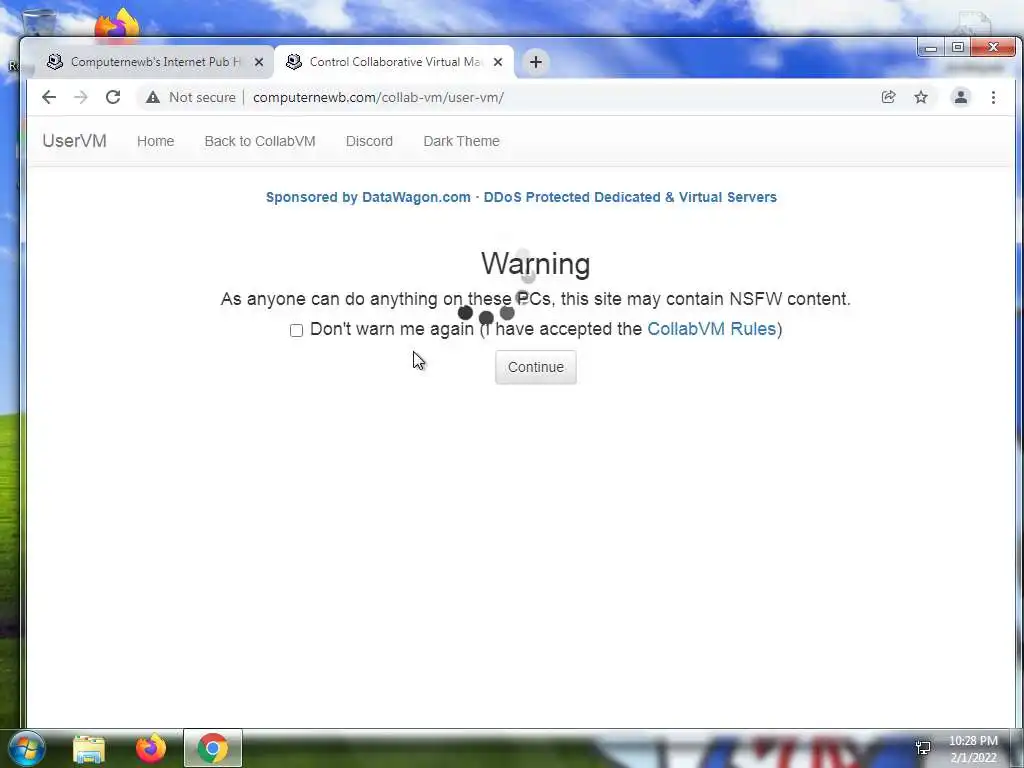Screen dimensions: 1024x768
Task: Click the Continue button
Action: tap(536, 367)
